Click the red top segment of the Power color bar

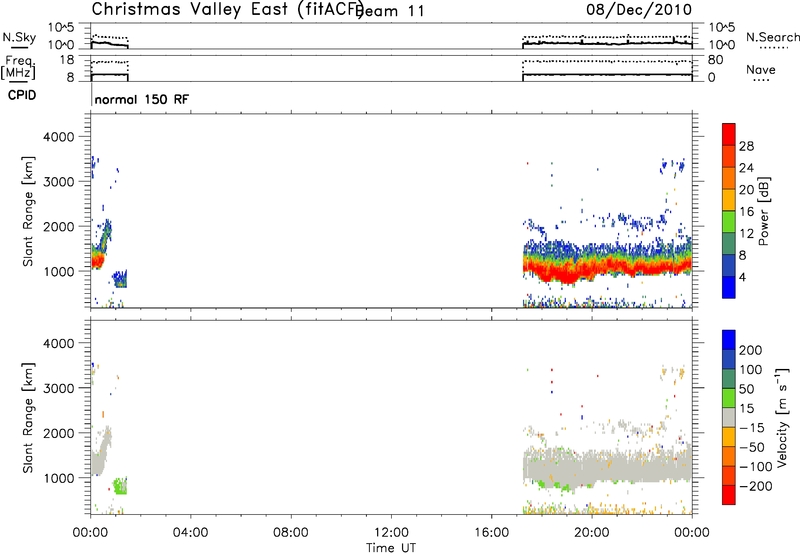[729, 134]
